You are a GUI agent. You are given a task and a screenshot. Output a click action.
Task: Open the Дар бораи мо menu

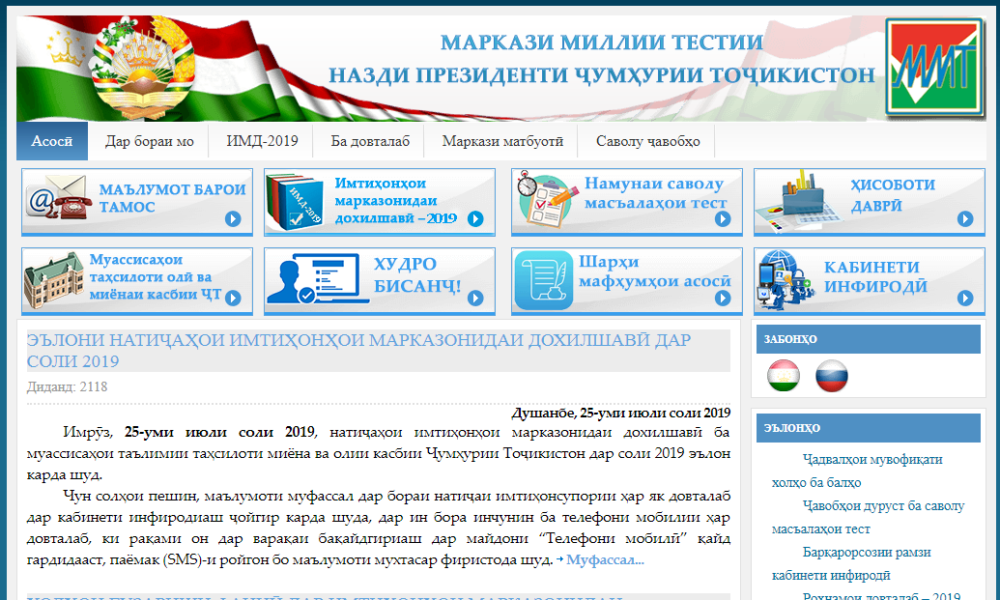pos(149,141)
